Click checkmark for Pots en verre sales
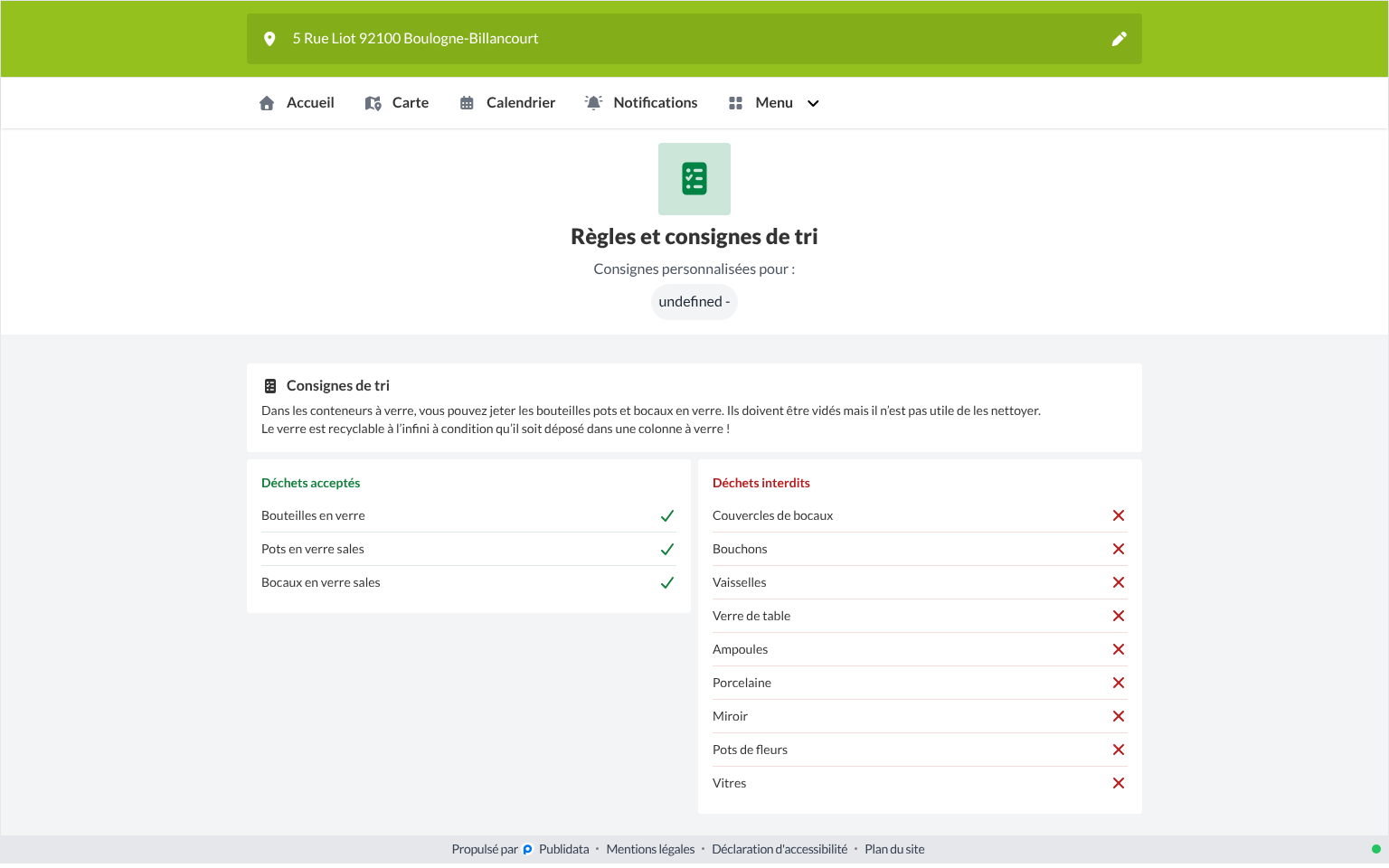1389x868 pixels. click(x=667, y=550)
